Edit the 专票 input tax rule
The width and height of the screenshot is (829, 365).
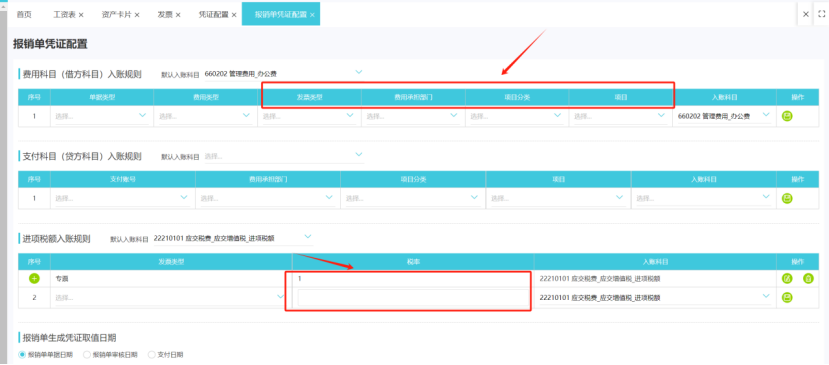(x=787, y=278)
